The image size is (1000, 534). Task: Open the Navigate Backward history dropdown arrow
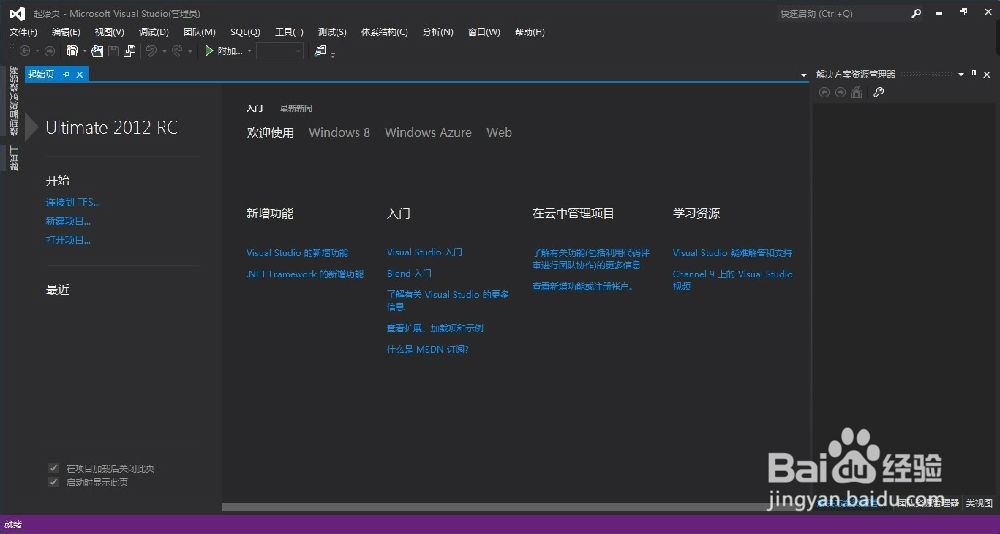(37, 51)
